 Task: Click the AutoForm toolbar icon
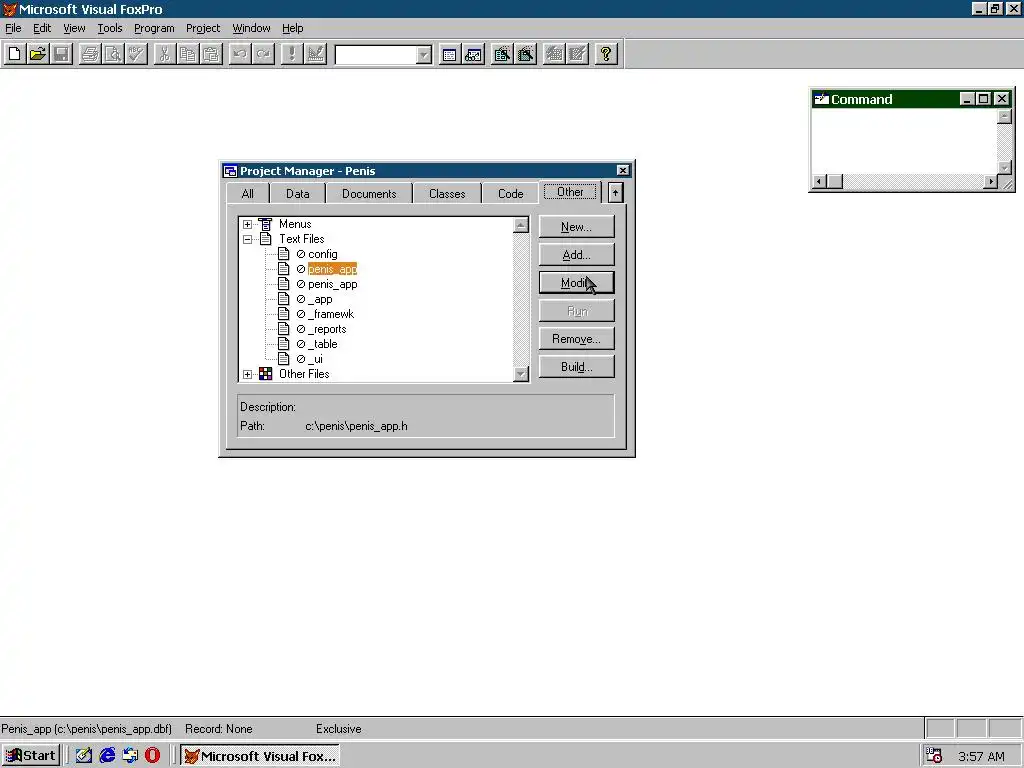pyautogui.click(x=554, y=54)
